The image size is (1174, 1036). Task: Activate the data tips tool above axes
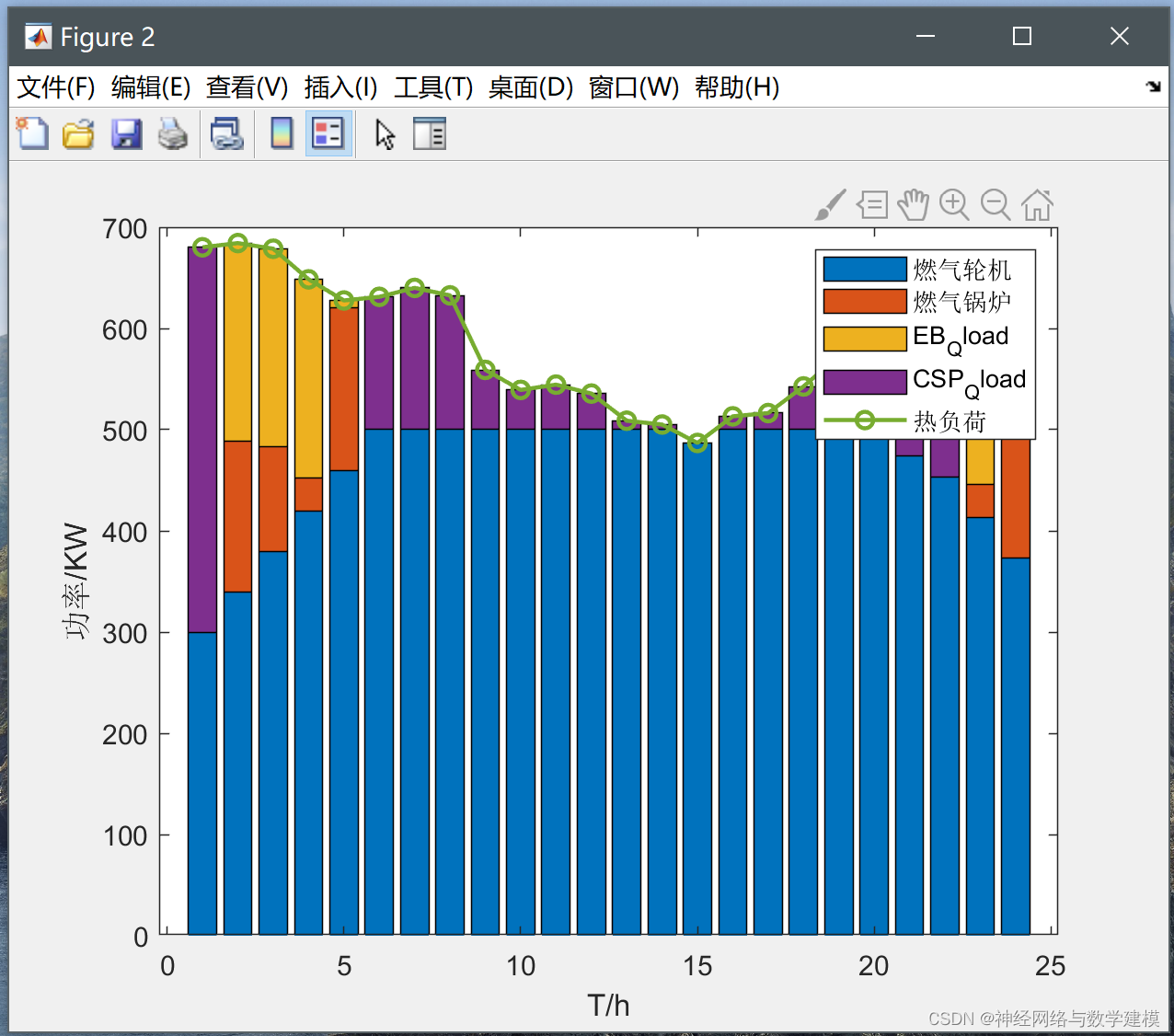point(872,205)
